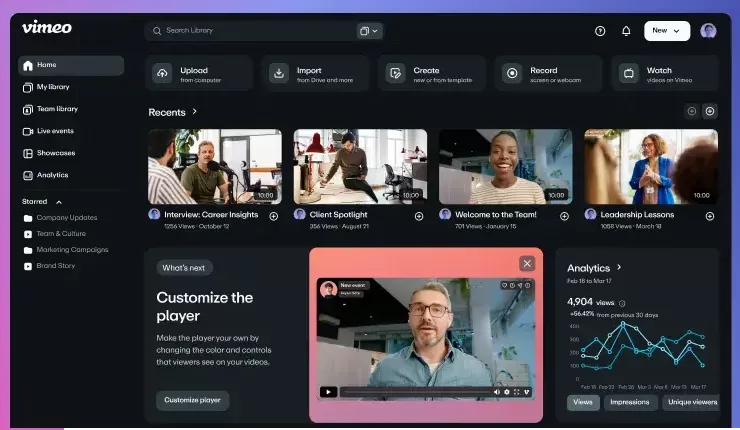
Task: Open the Welcome to the Team! thumbnail
Action: click(x=506, y=167)
